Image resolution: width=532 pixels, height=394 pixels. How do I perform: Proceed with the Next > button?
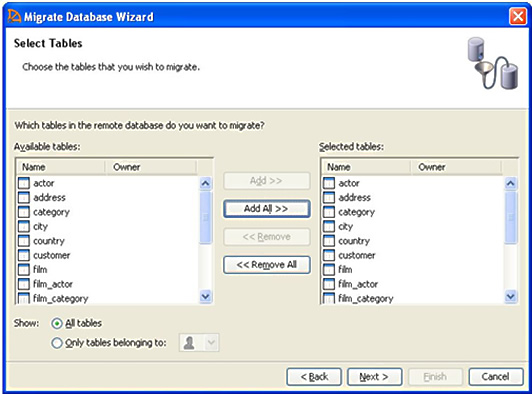point(375,377)
